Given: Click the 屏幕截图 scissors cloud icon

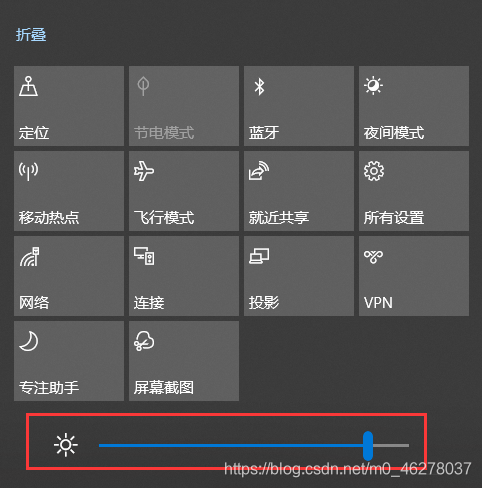Looking at the screenshot, I should coord(144,341).
